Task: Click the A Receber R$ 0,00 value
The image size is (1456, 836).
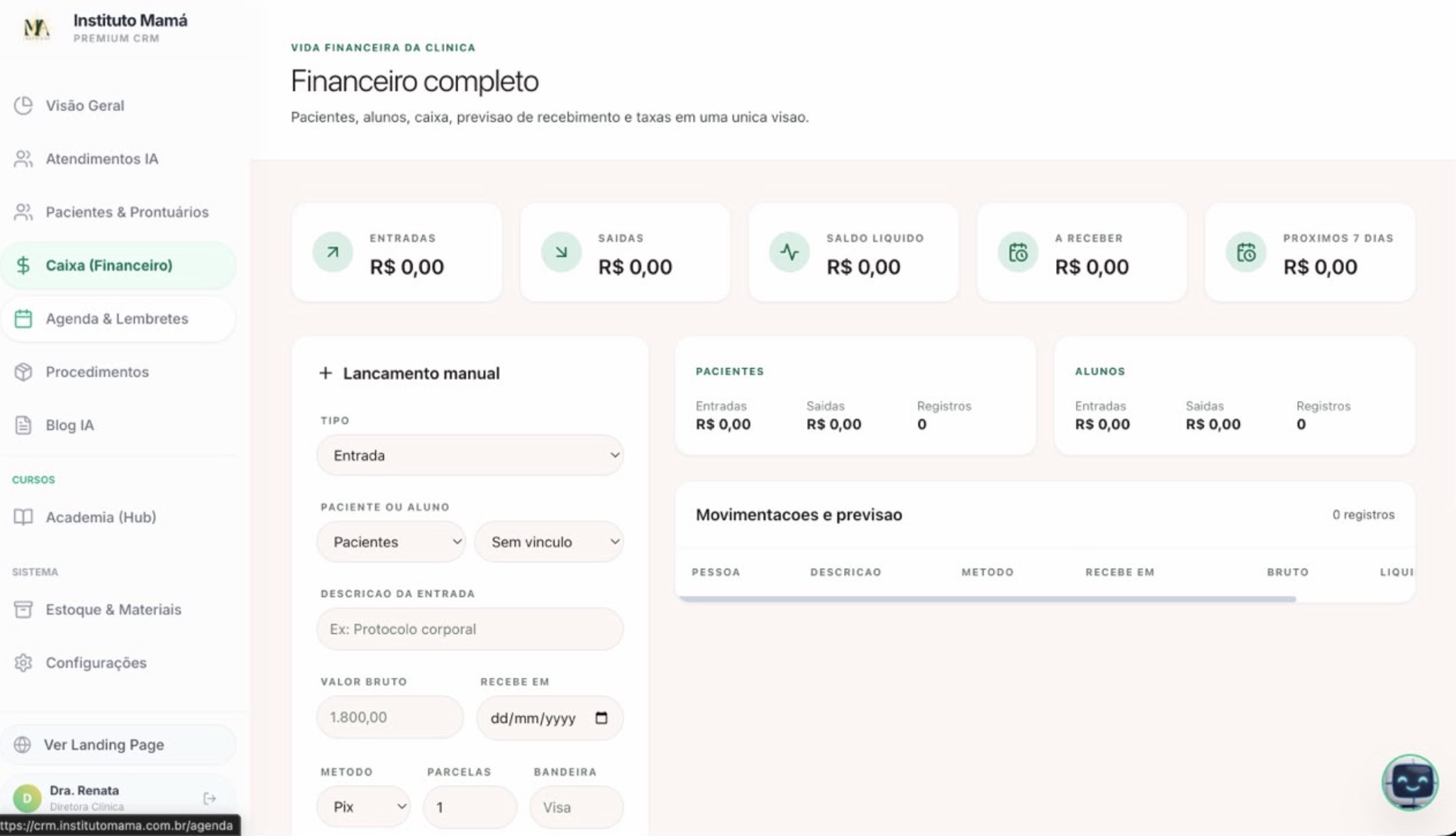Action: point(1091,267)
